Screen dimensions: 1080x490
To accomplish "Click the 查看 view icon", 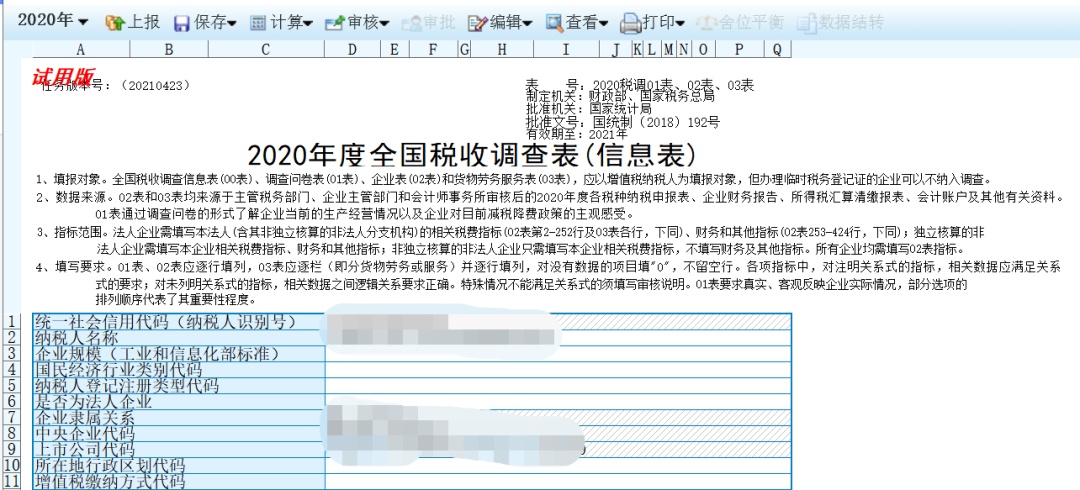I will pos(554,22).
